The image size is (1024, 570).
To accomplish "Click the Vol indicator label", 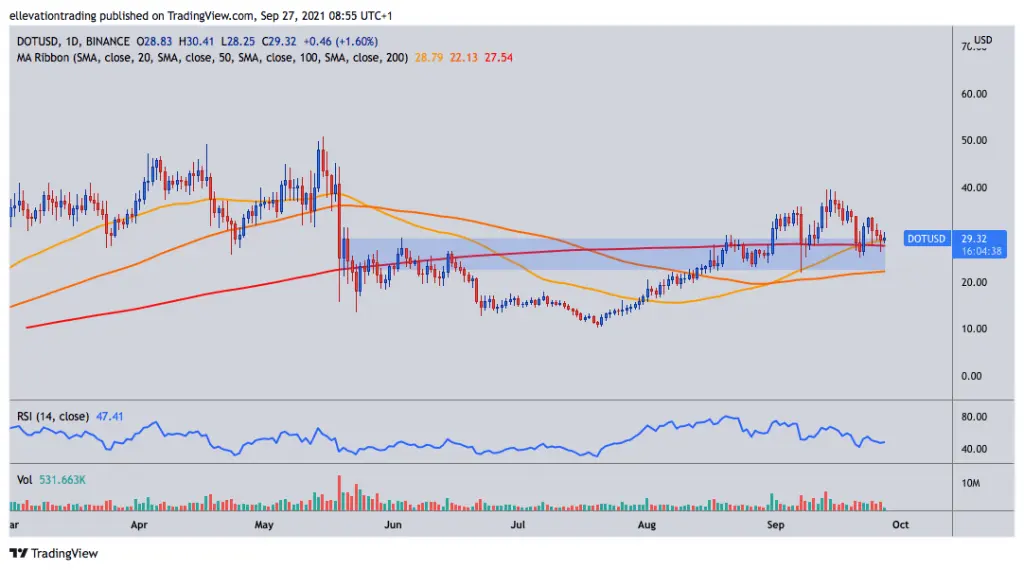I will pos(24,480).
